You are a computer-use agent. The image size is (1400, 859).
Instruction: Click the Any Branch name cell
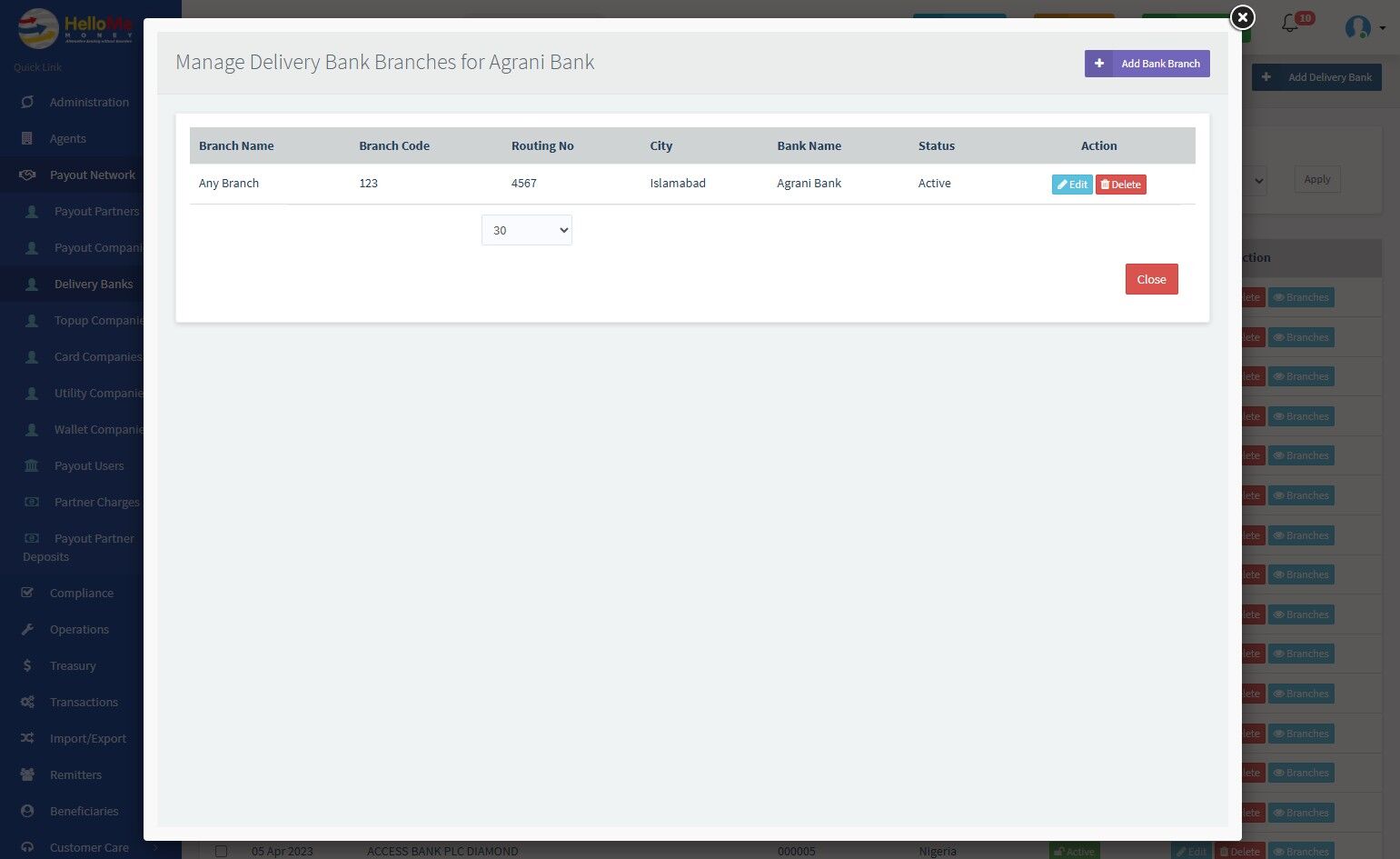click(x=229, y=183)
